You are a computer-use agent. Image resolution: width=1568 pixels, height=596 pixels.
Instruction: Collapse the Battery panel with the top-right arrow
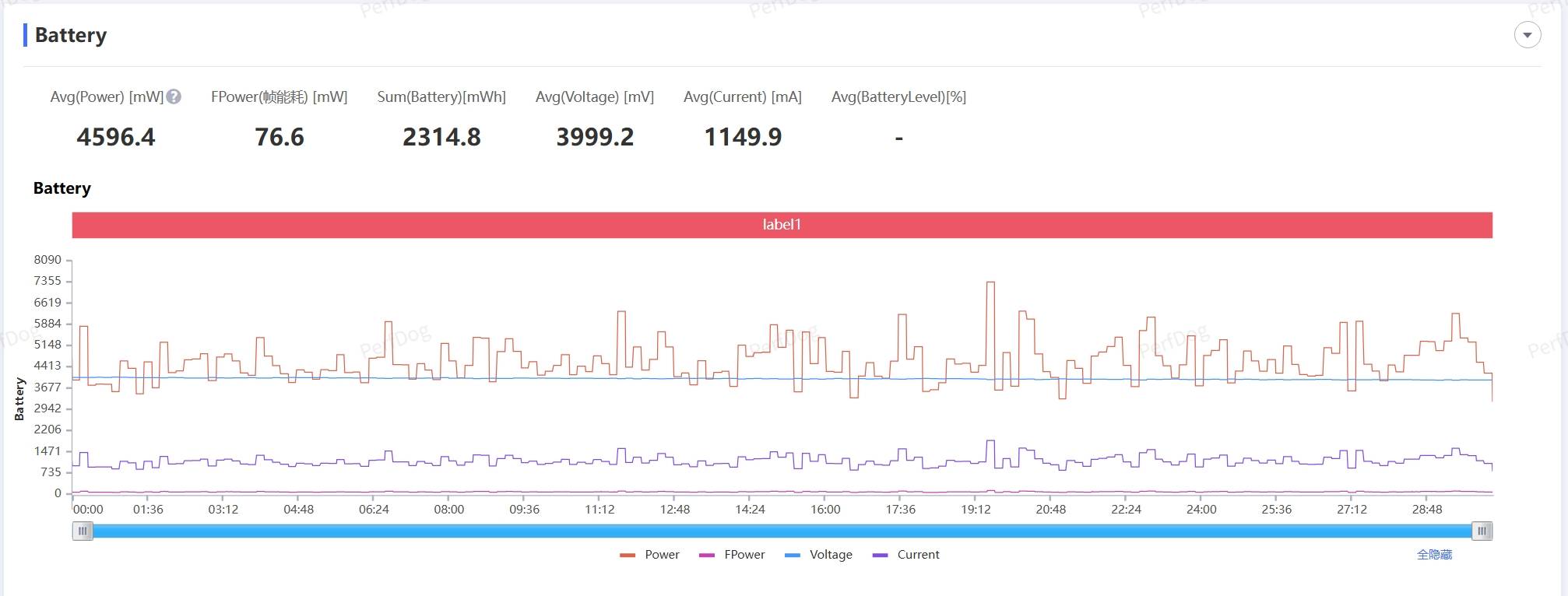[1527, 35]
